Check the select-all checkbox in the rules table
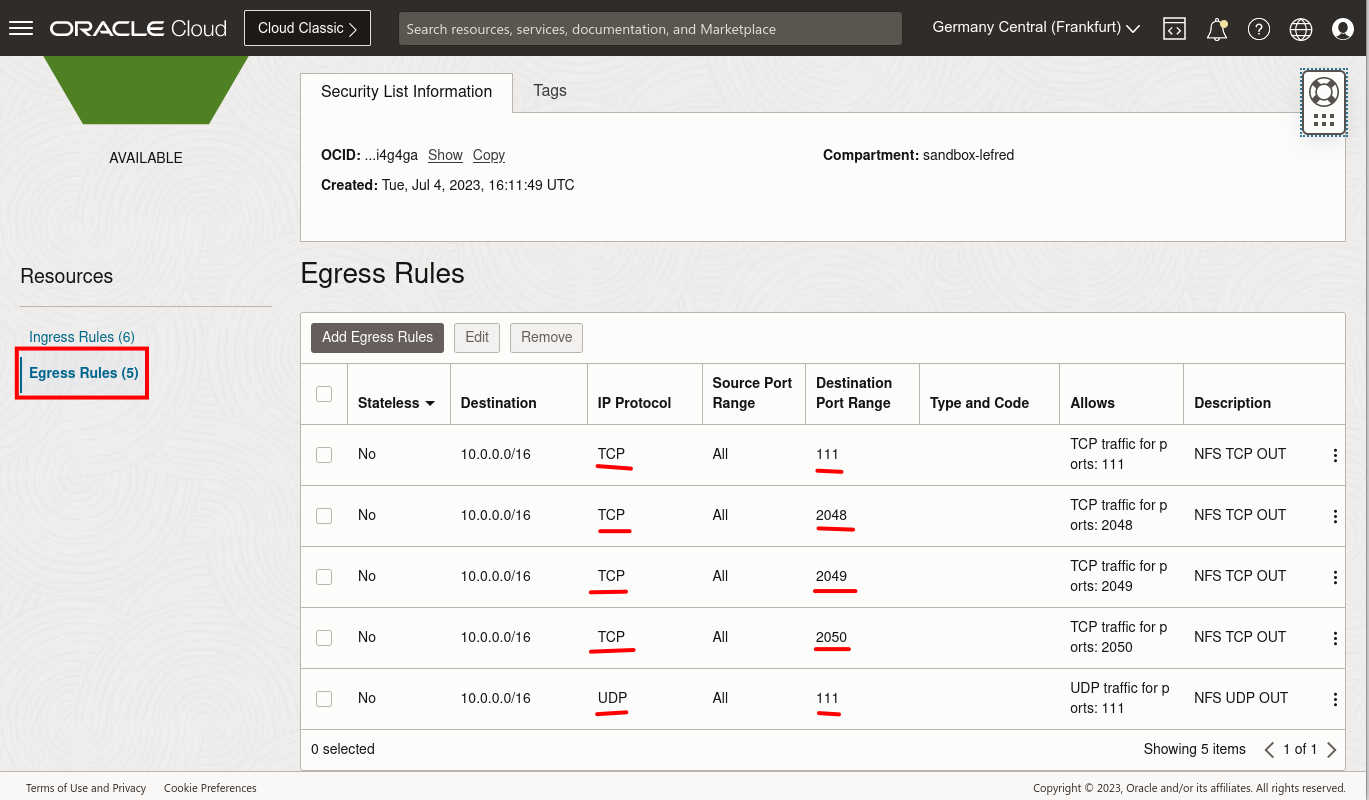 click(x=324, y=393)
